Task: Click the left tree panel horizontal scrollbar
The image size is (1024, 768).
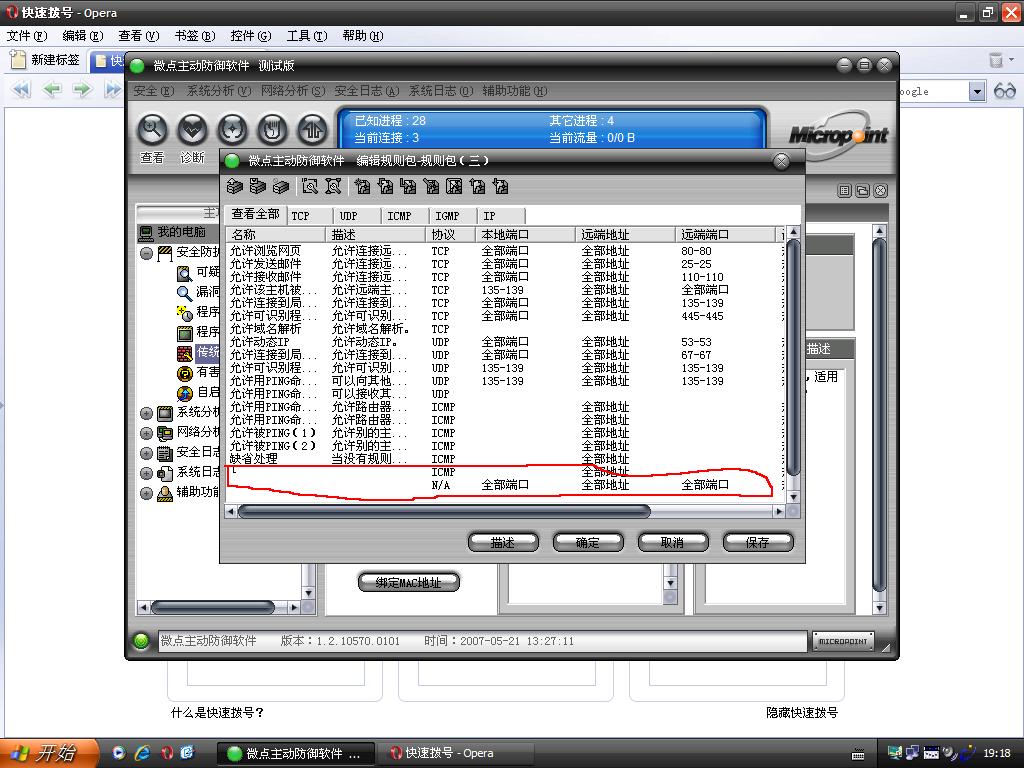Action: tap(213, 607)
